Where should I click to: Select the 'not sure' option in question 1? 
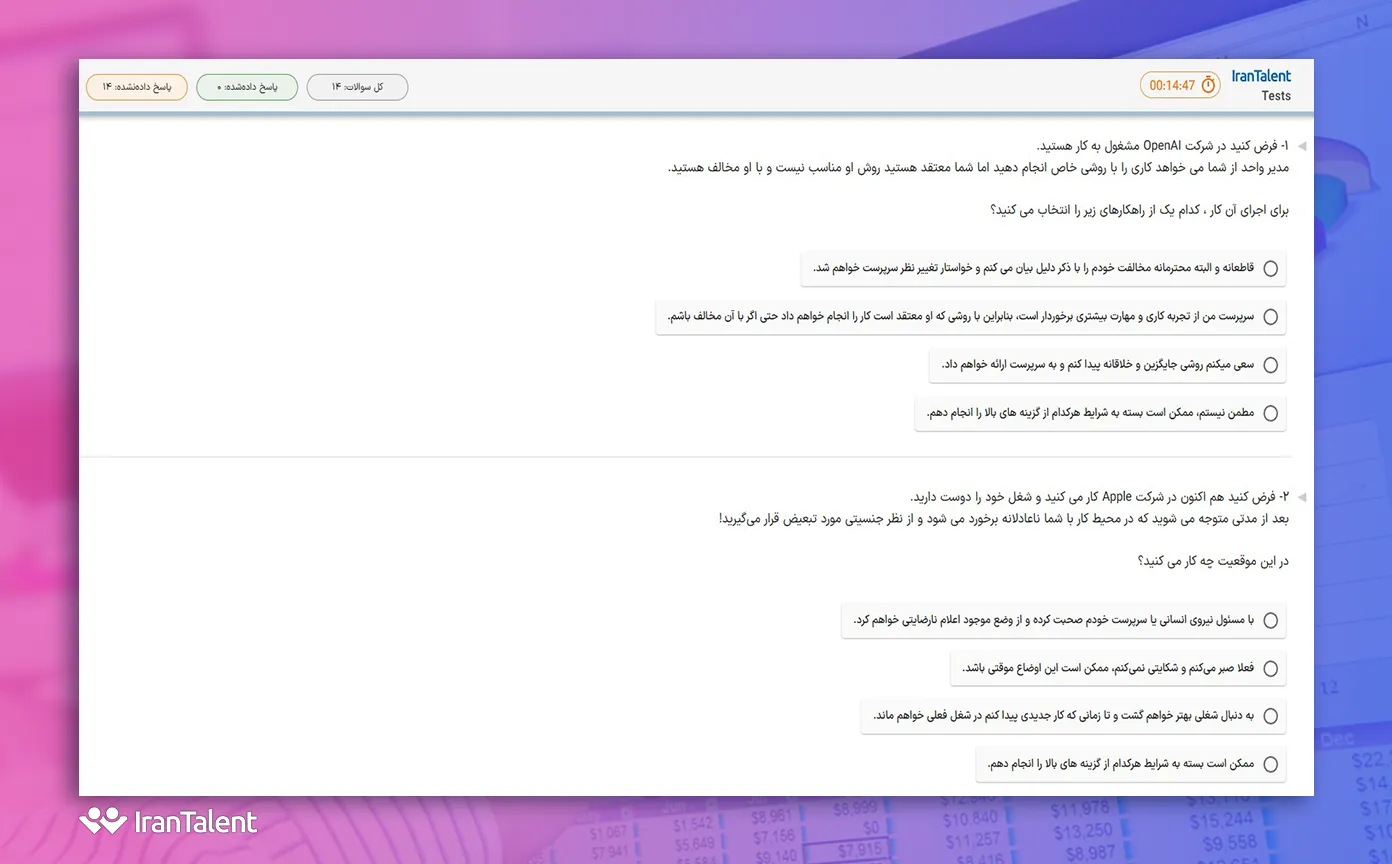[x=1270, y=412]
